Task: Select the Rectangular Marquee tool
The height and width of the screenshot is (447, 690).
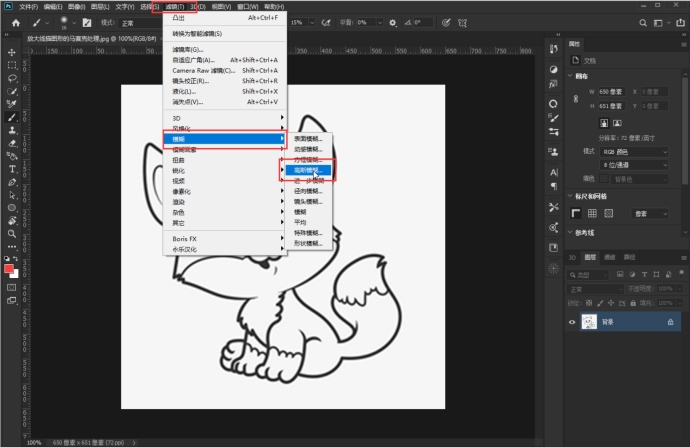Action: click(x=12, y=66)
